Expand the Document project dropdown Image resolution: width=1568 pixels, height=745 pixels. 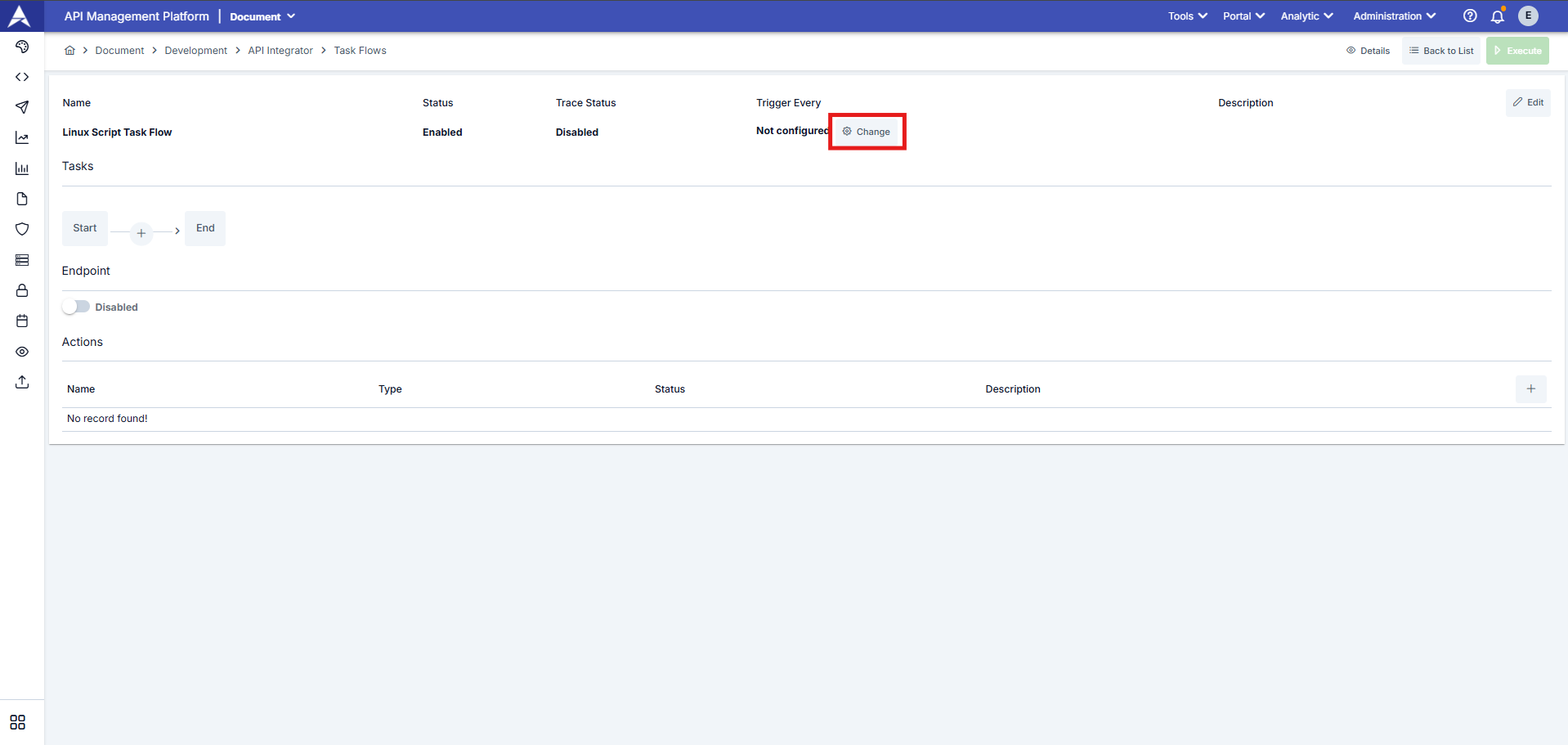pos(262,16)
